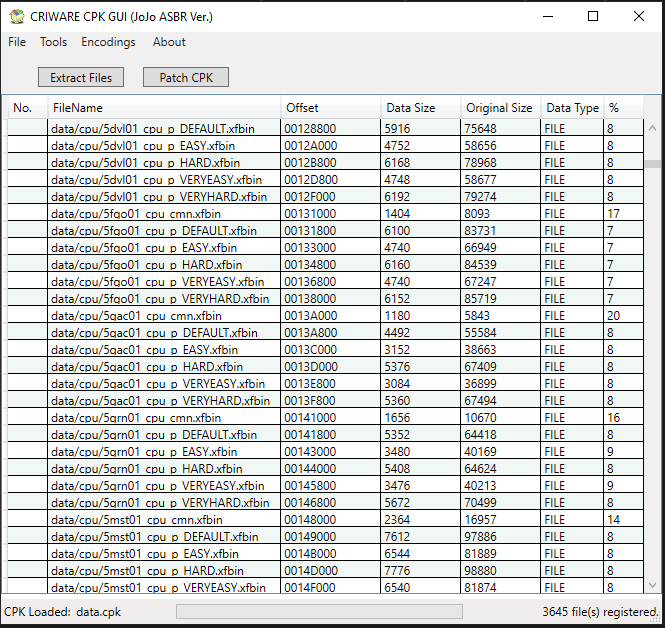This screenshot has height=628, width=665.
Task: Click the vertical scrollbar thumb
Action: tap(652, 164)
